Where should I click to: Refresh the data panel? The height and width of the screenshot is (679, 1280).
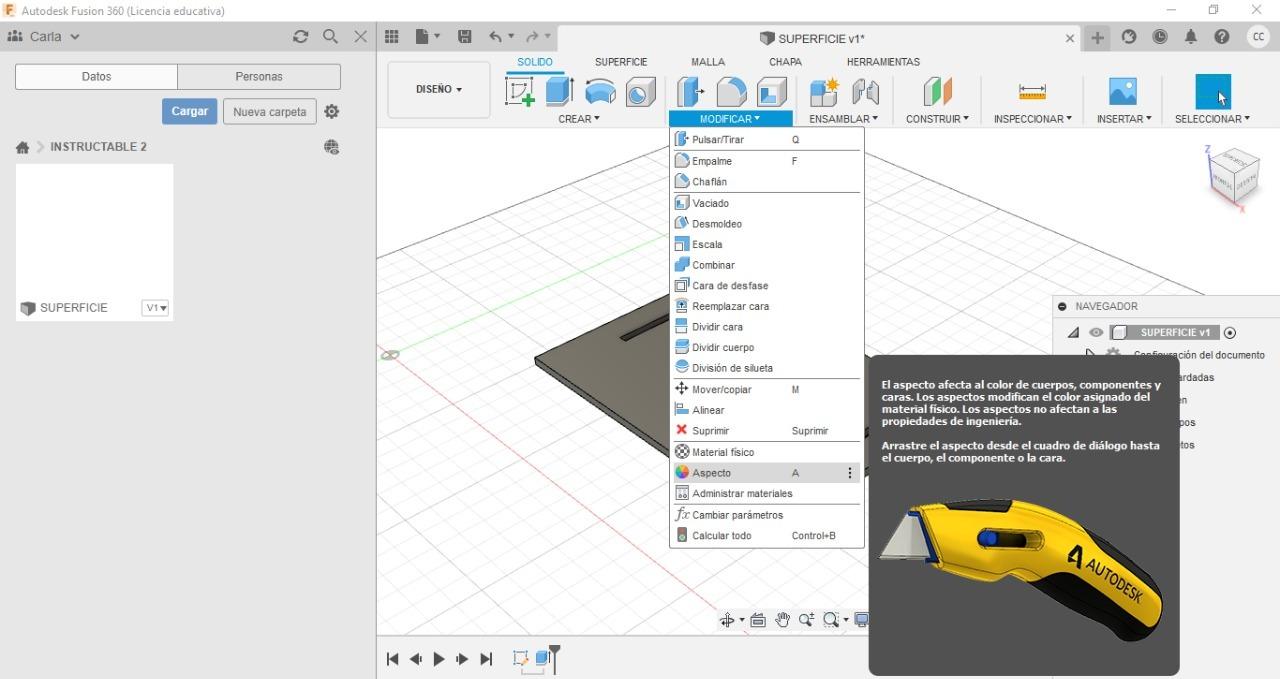300,36
